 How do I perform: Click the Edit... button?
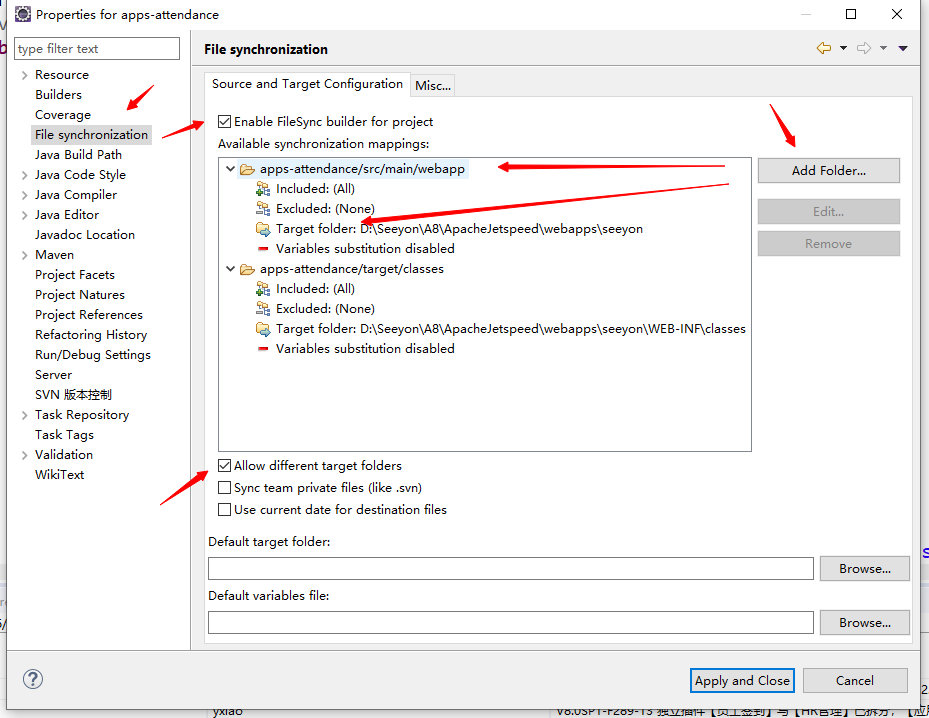(828, 211)
